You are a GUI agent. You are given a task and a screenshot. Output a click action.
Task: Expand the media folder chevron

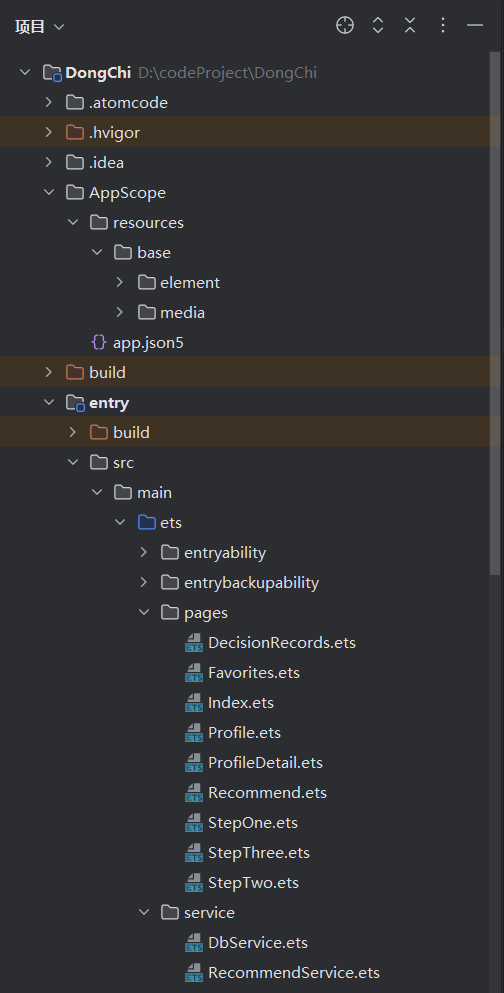(x=120, y=312)
